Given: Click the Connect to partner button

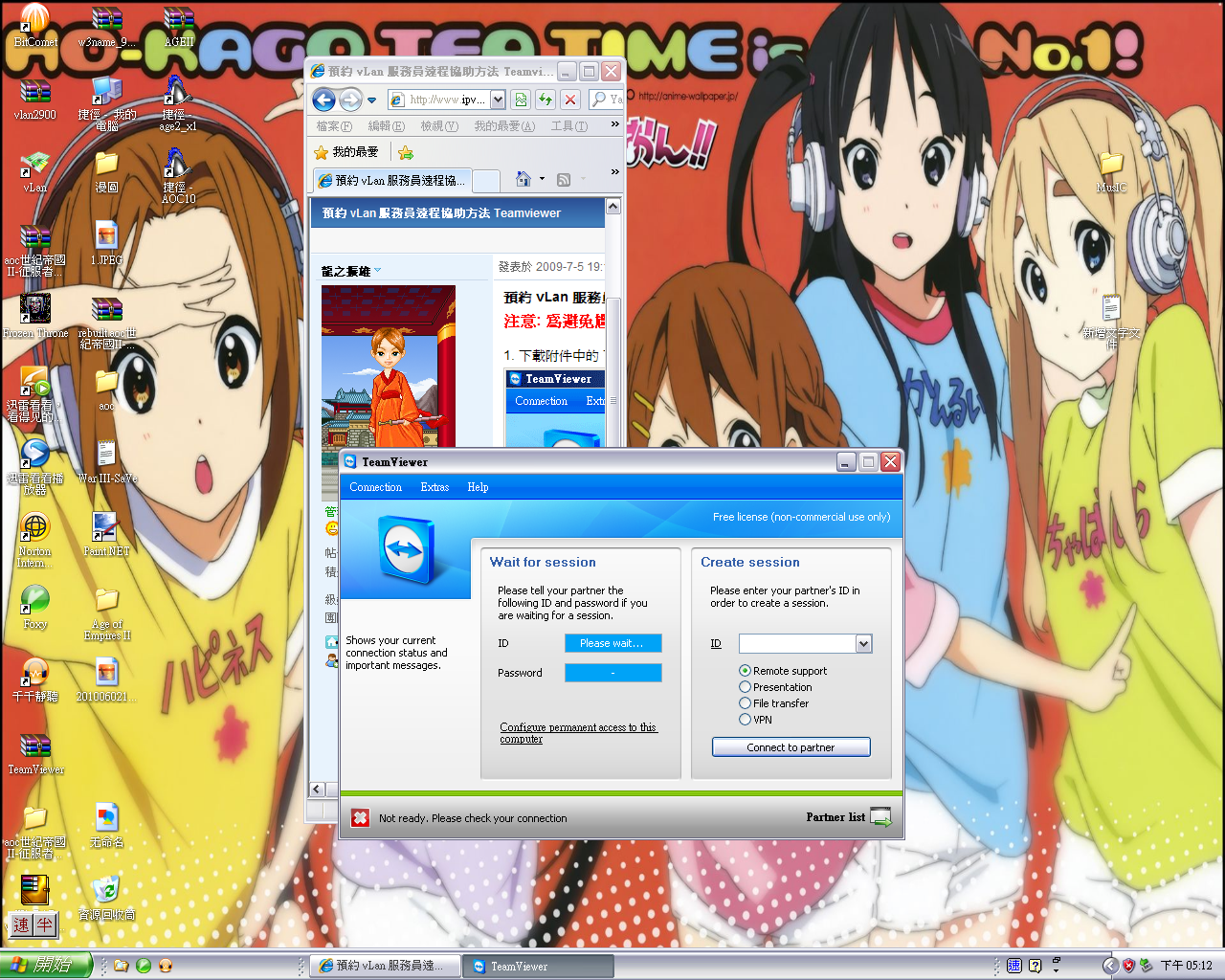Looking at the screenshot, I should (791, 747).
